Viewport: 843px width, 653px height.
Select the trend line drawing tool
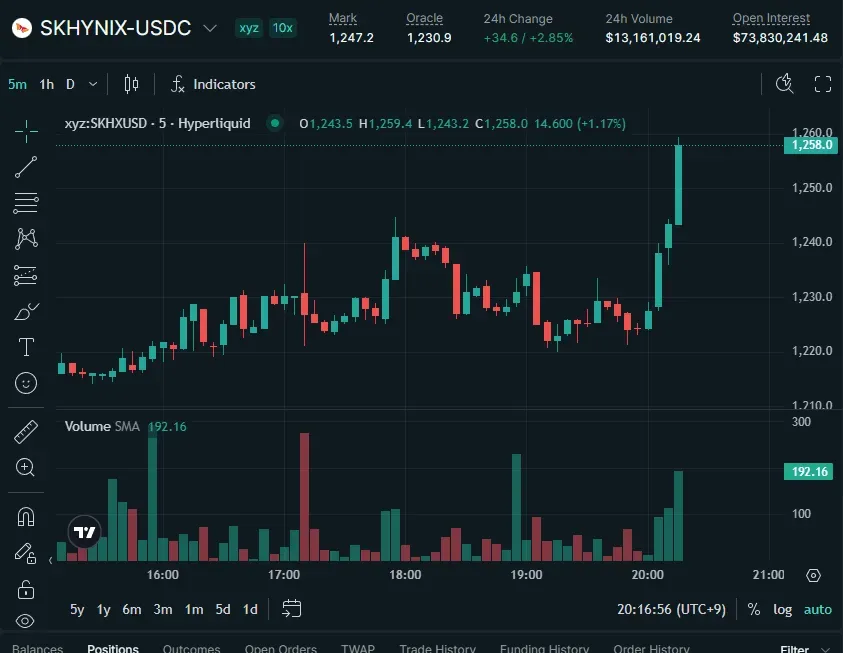[26, 167]
